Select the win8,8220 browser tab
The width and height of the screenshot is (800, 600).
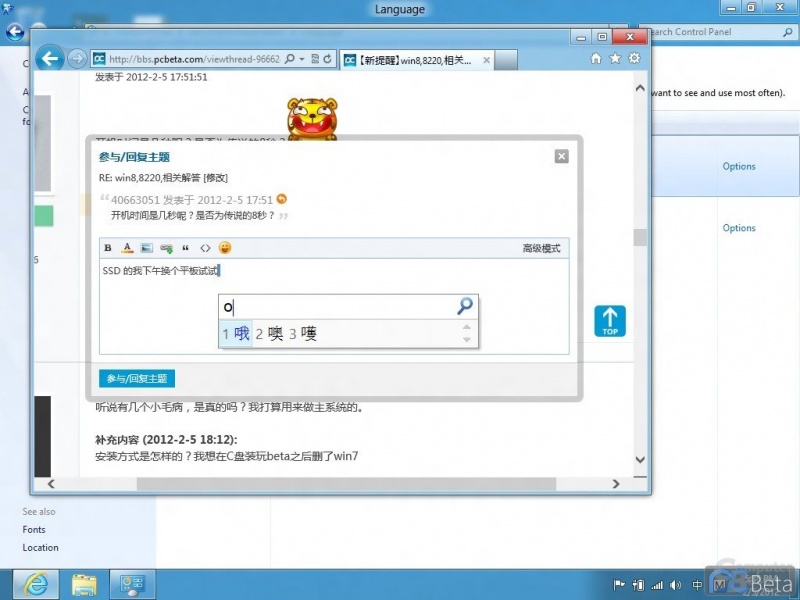[416, 60]
